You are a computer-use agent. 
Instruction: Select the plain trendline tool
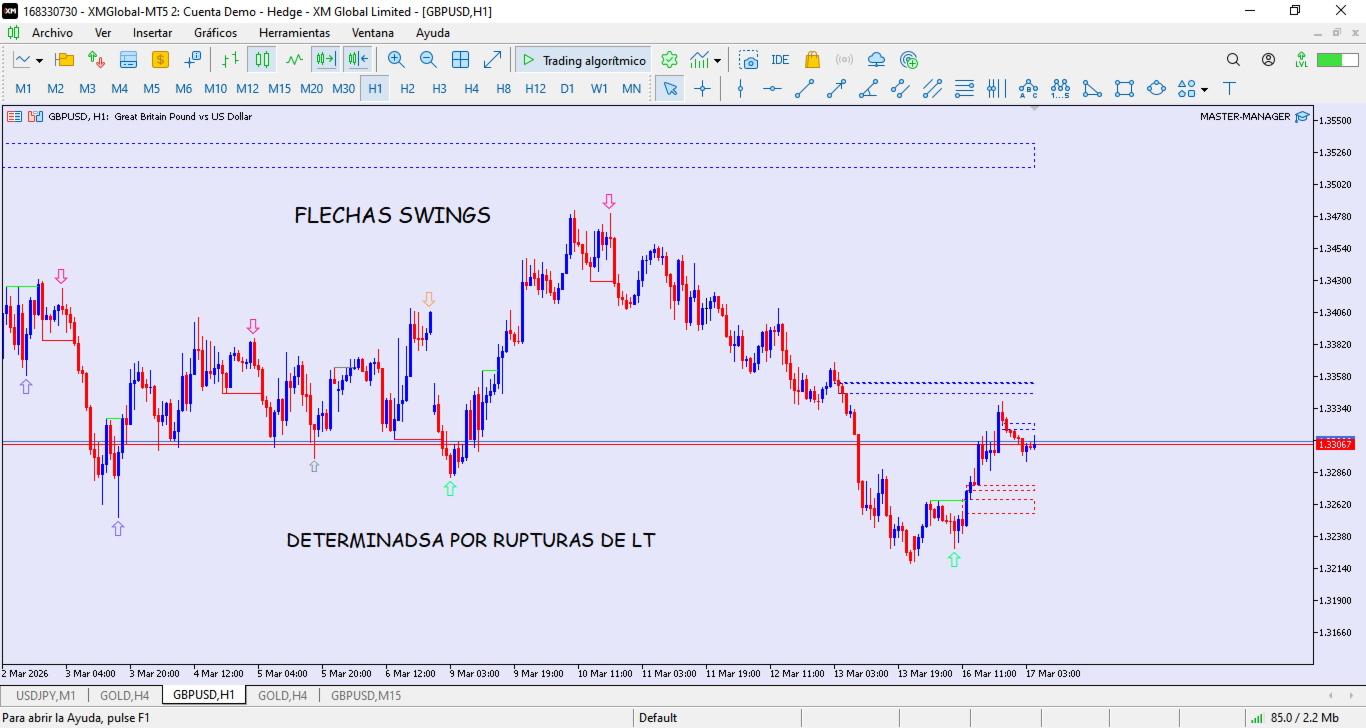[x=804, y=89]
